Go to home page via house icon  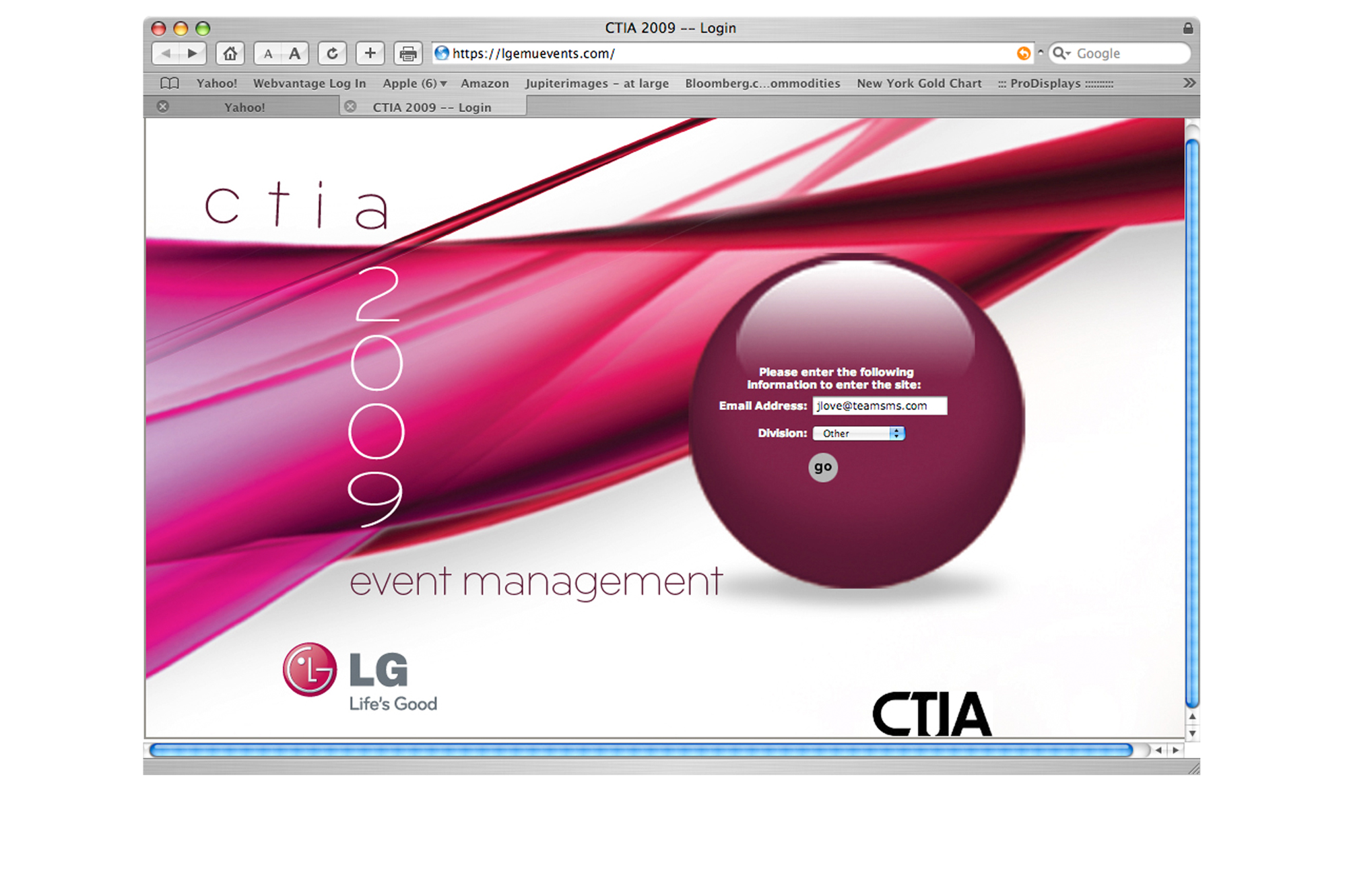tap(230, 53)
